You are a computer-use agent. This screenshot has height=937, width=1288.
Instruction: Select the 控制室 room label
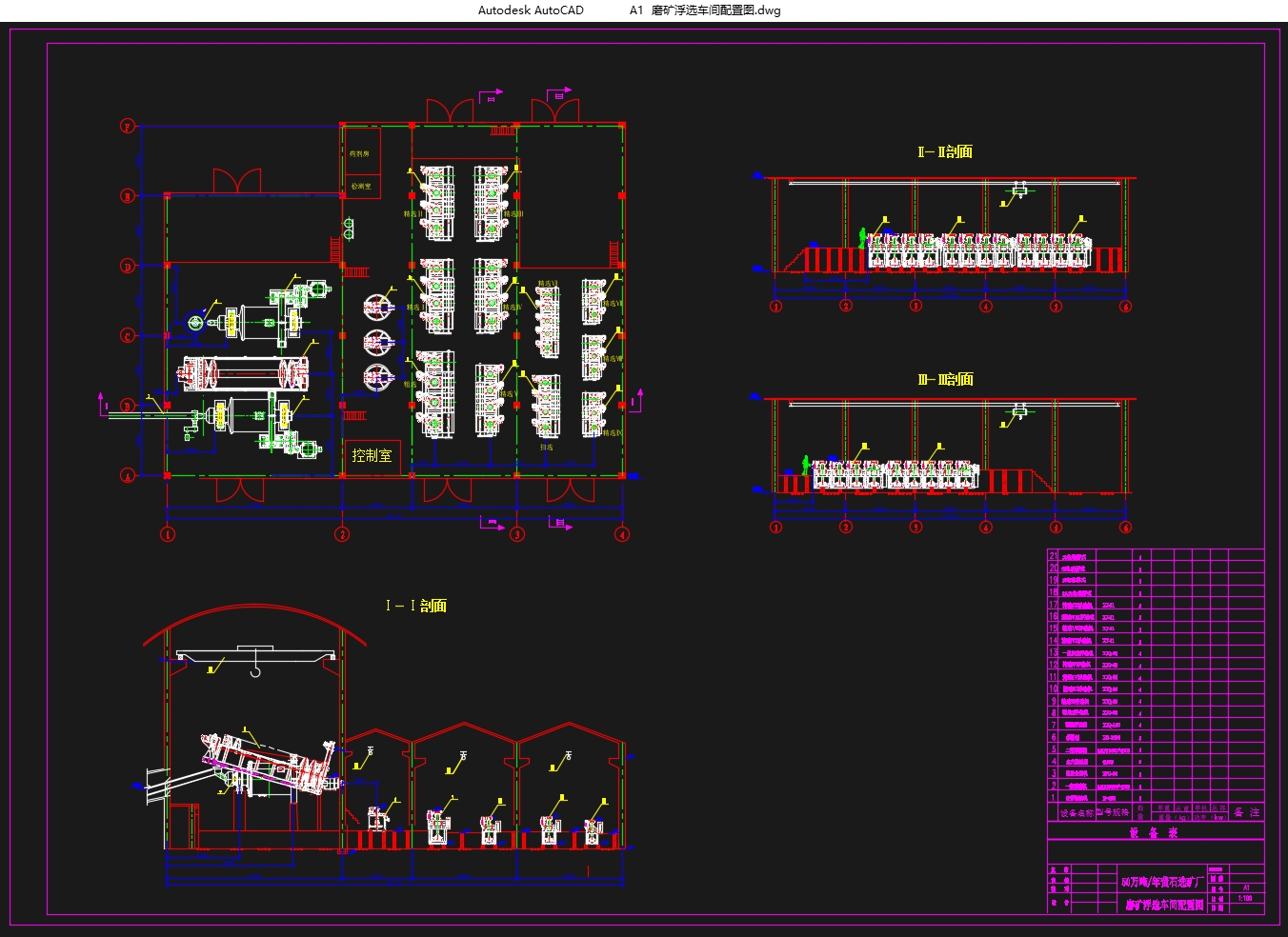coord(372,455)
